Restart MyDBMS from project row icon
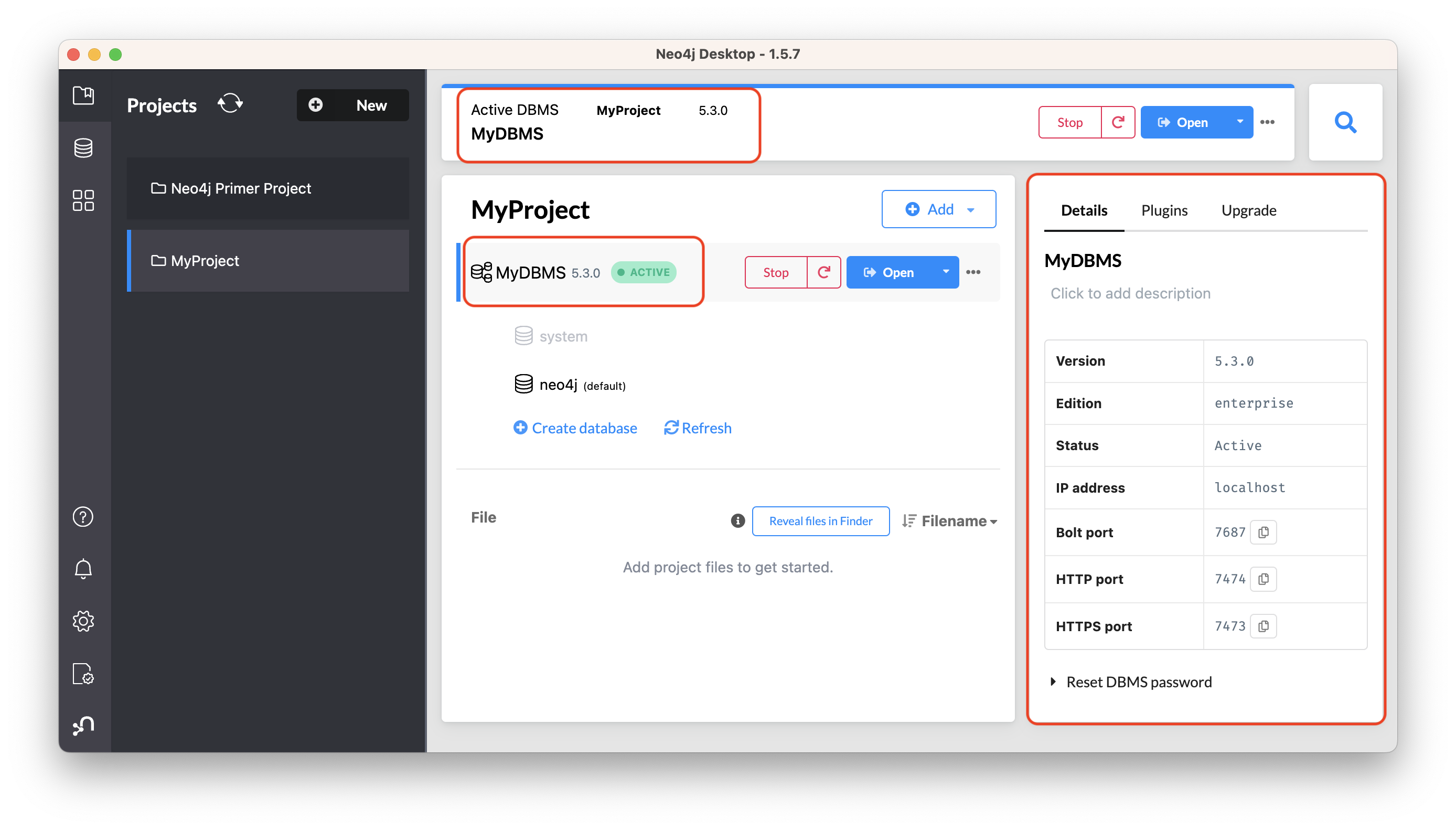1456x830 pixels. coord(823,272)
